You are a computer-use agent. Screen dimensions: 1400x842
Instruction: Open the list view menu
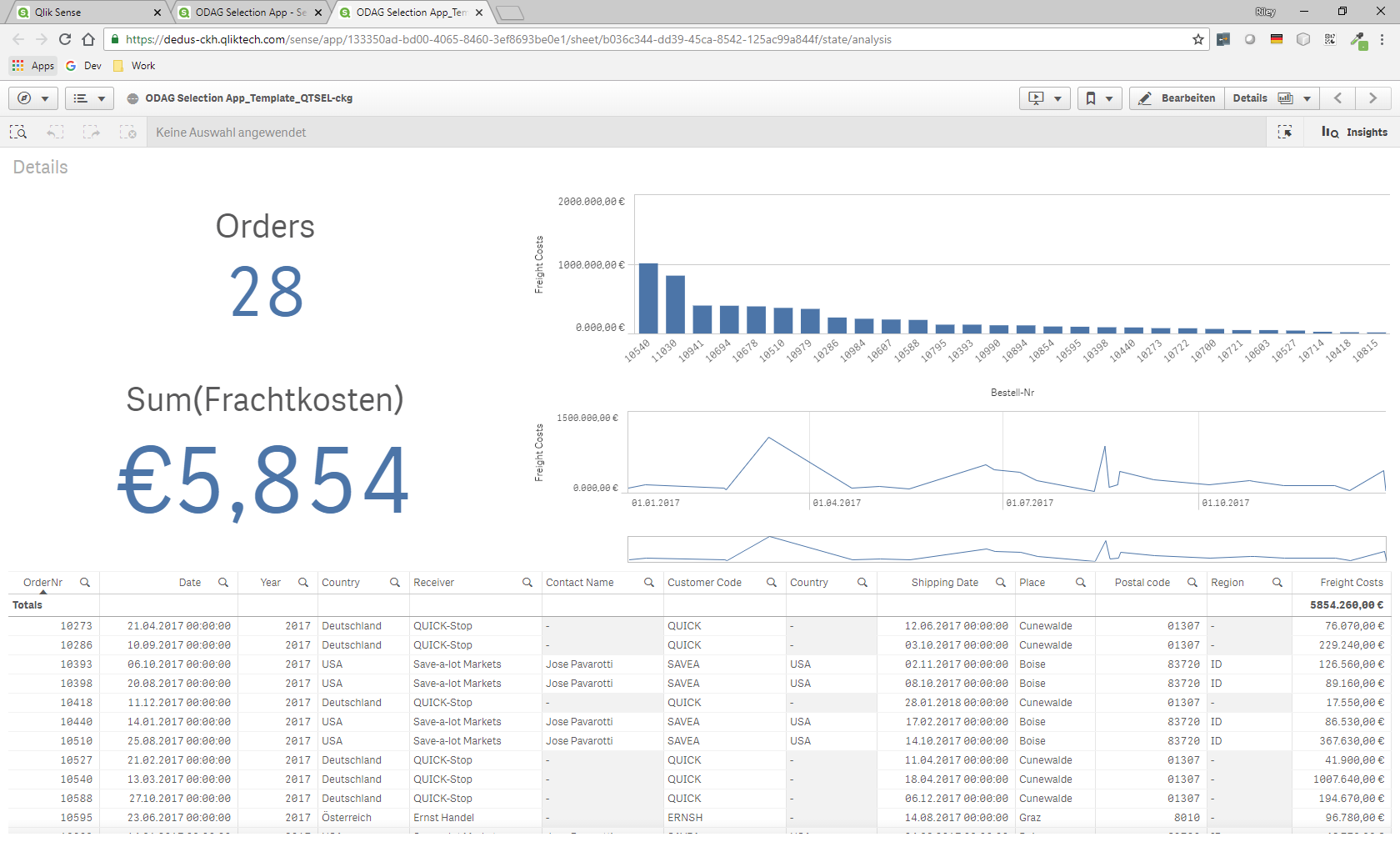point(89,98)
